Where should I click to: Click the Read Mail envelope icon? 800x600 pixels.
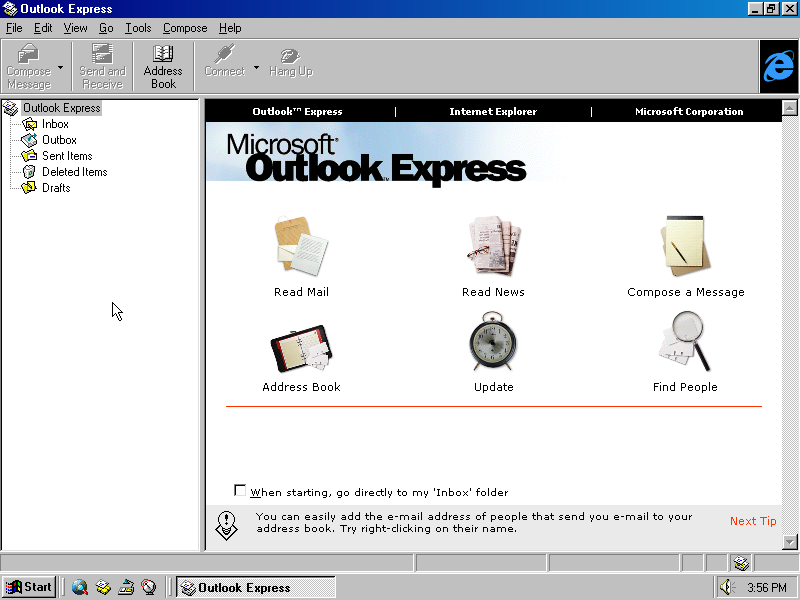coord(301,246)
